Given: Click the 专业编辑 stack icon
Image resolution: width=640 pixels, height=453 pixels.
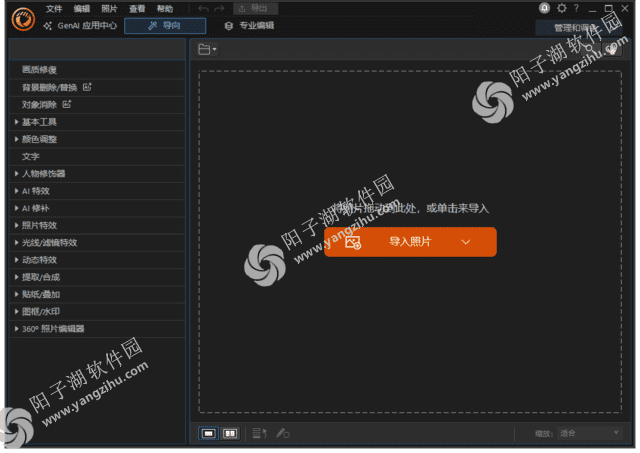Looking at the screenshot, I should (229, 26).
